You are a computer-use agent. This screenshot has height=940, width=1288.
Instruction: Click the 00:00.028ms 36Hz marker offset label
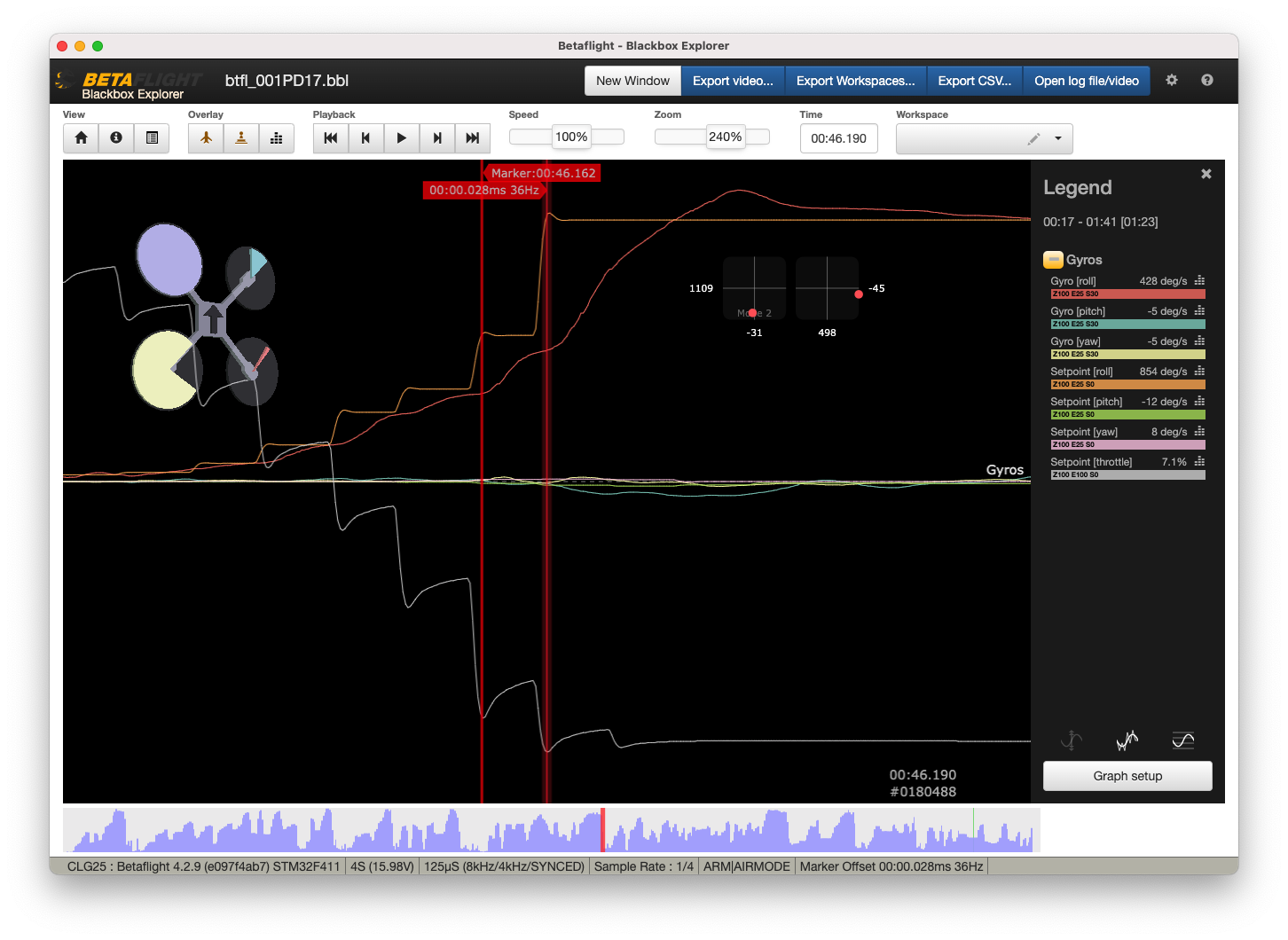pyautogui.click(x=483, y=190)
